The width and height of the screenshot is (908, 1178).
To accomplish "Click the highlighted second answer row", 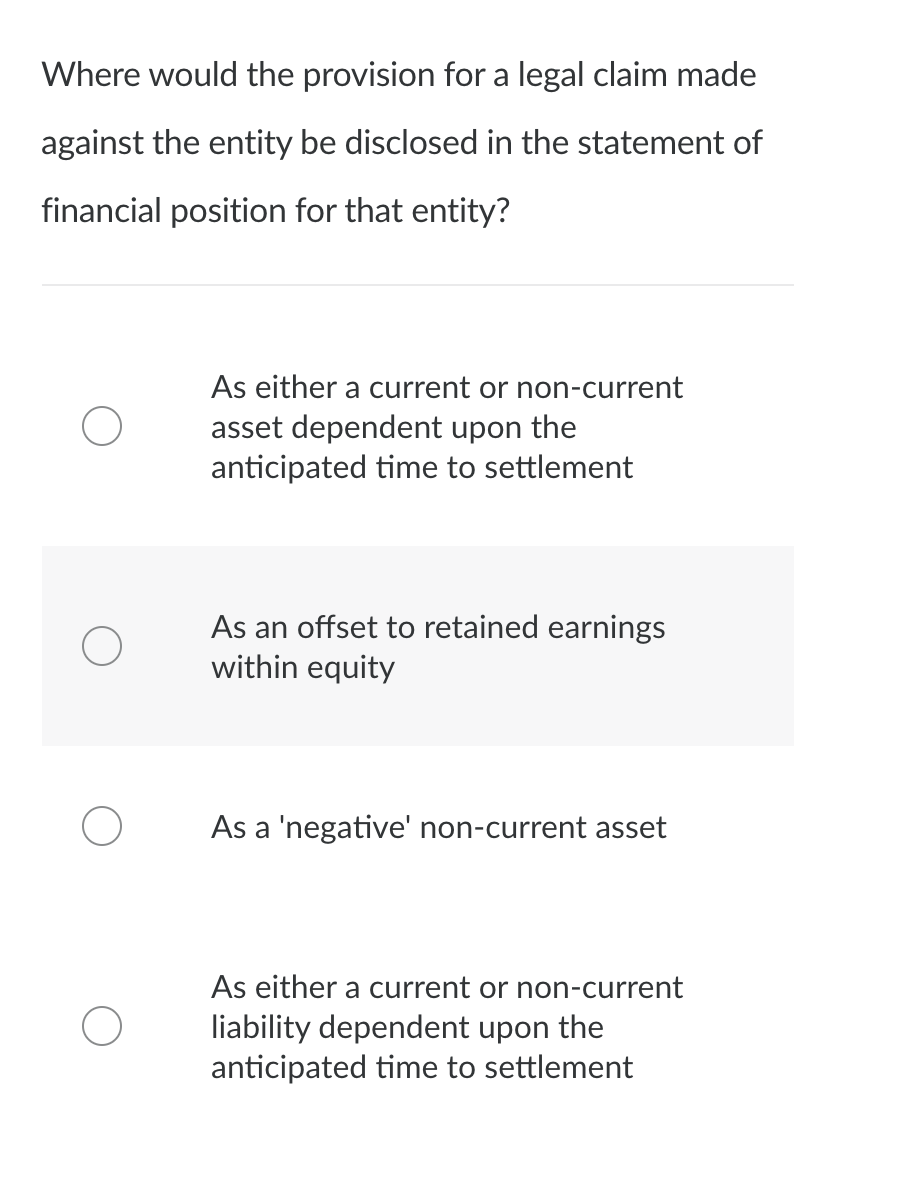I will tap(417, 646).
